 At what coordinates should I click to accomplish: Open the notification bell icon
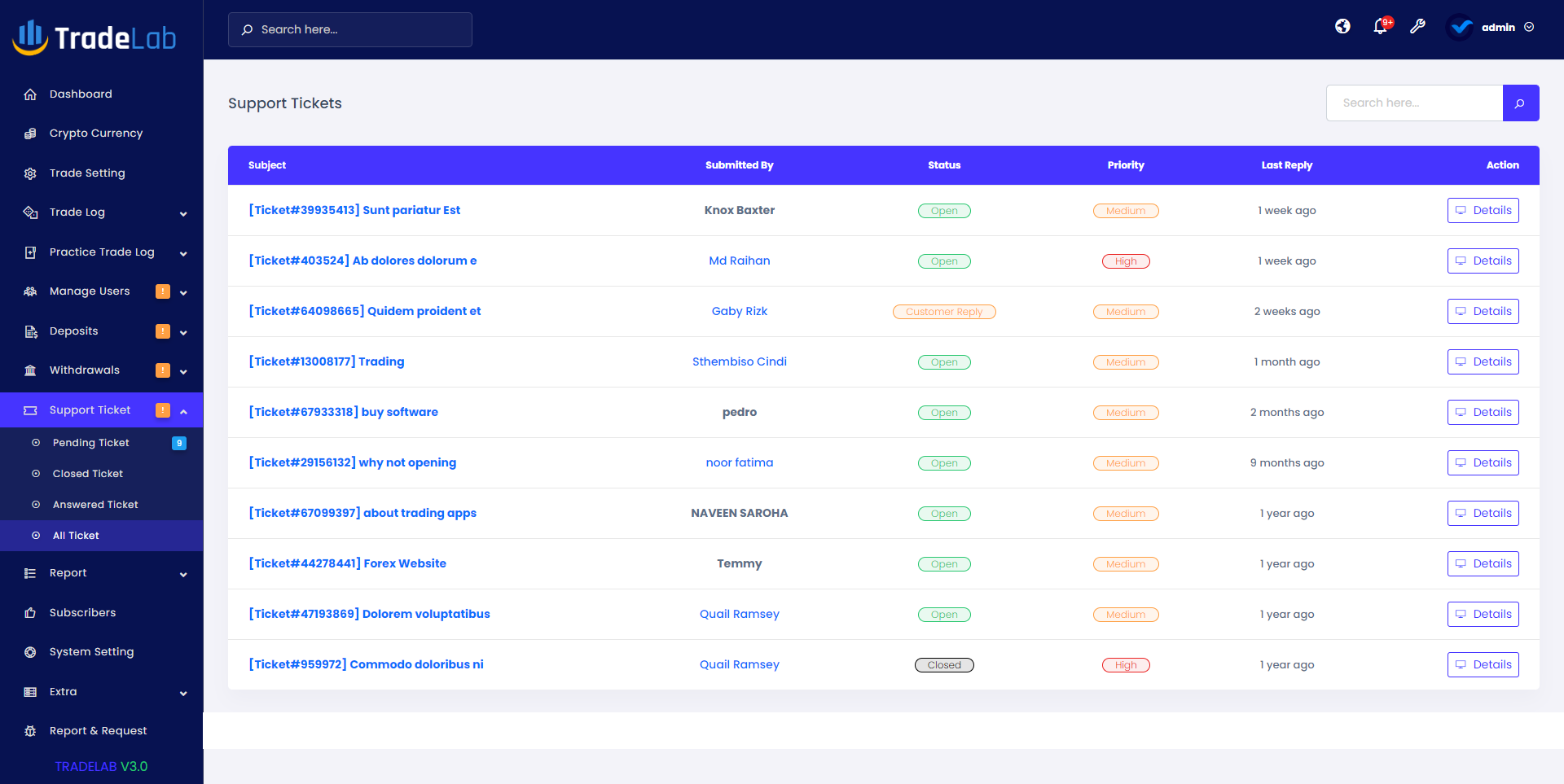click(1380, 27)
